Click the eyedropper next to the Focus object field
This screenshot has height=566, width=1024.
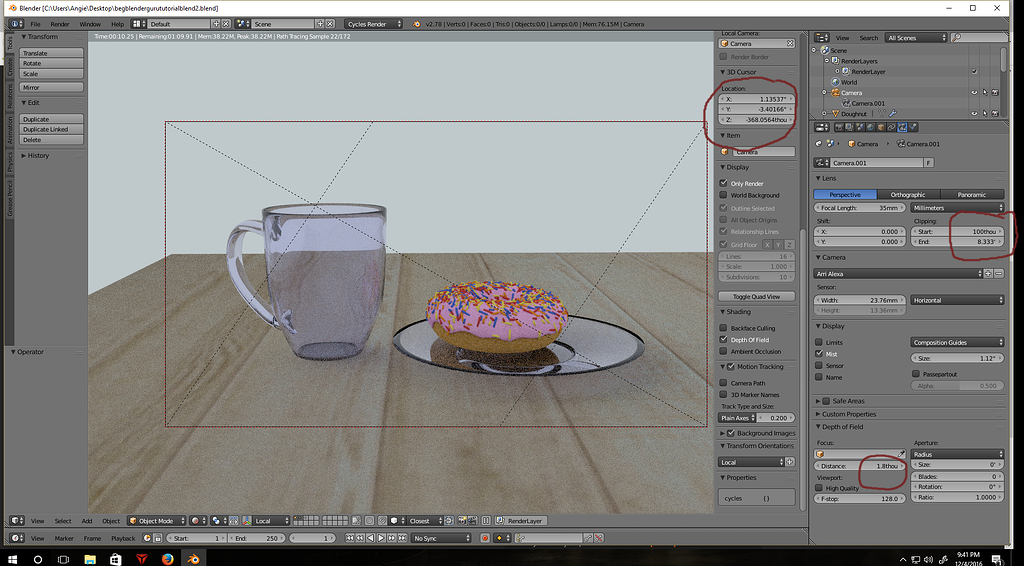click(x=901, y=454)
